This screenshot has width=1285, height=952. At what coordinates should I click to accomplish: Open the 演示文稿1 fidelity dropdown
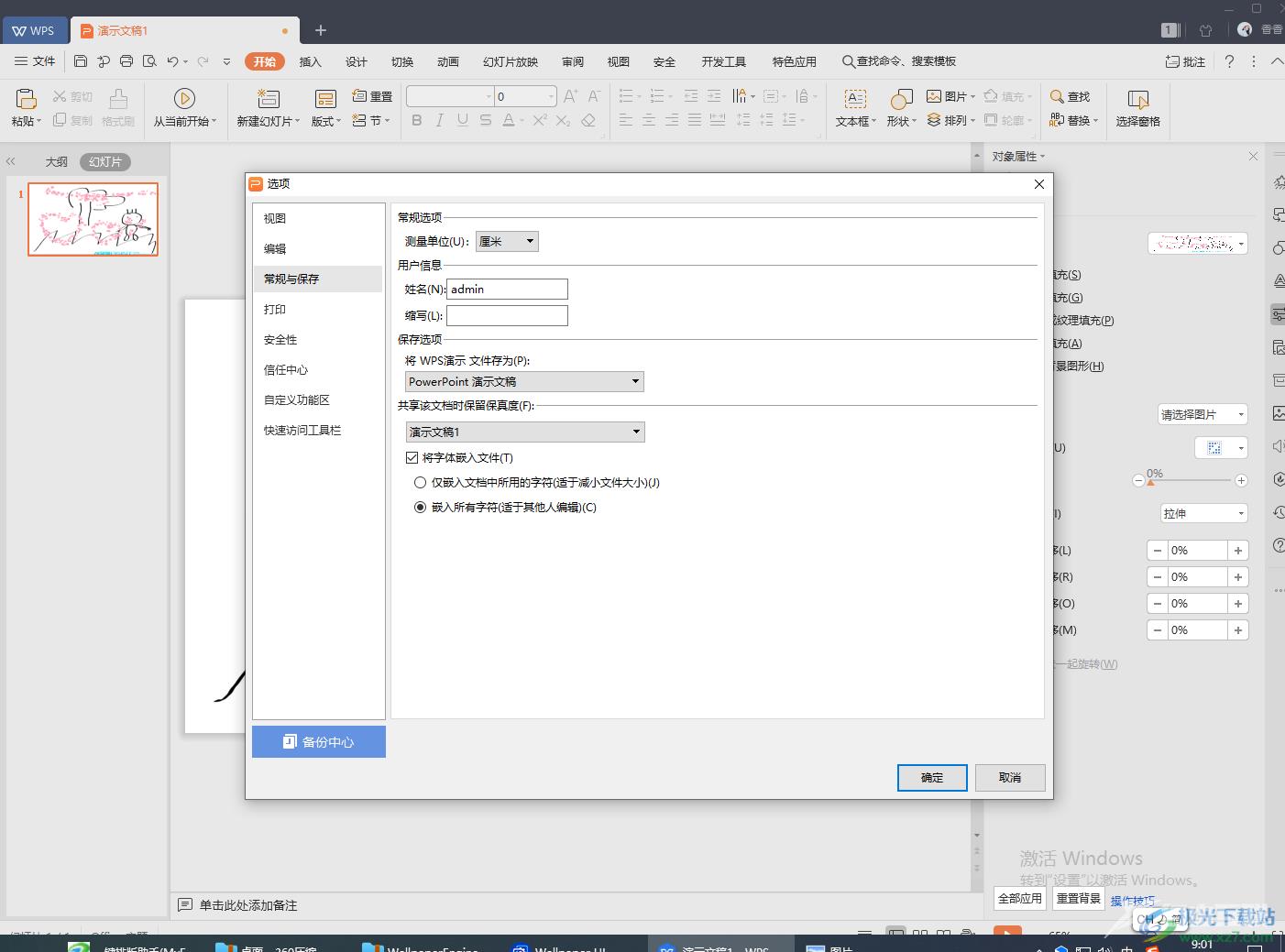pyautogui.click(x=525, y=432)
